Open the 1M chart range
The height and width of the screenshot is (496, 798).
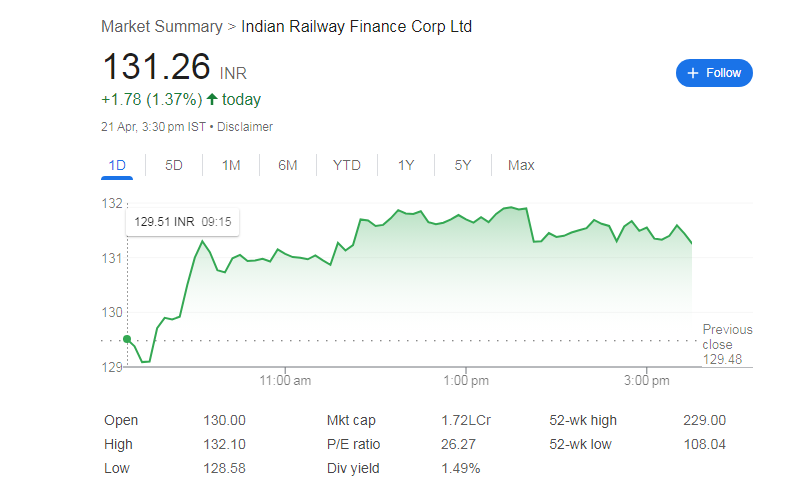click(231, 165)
